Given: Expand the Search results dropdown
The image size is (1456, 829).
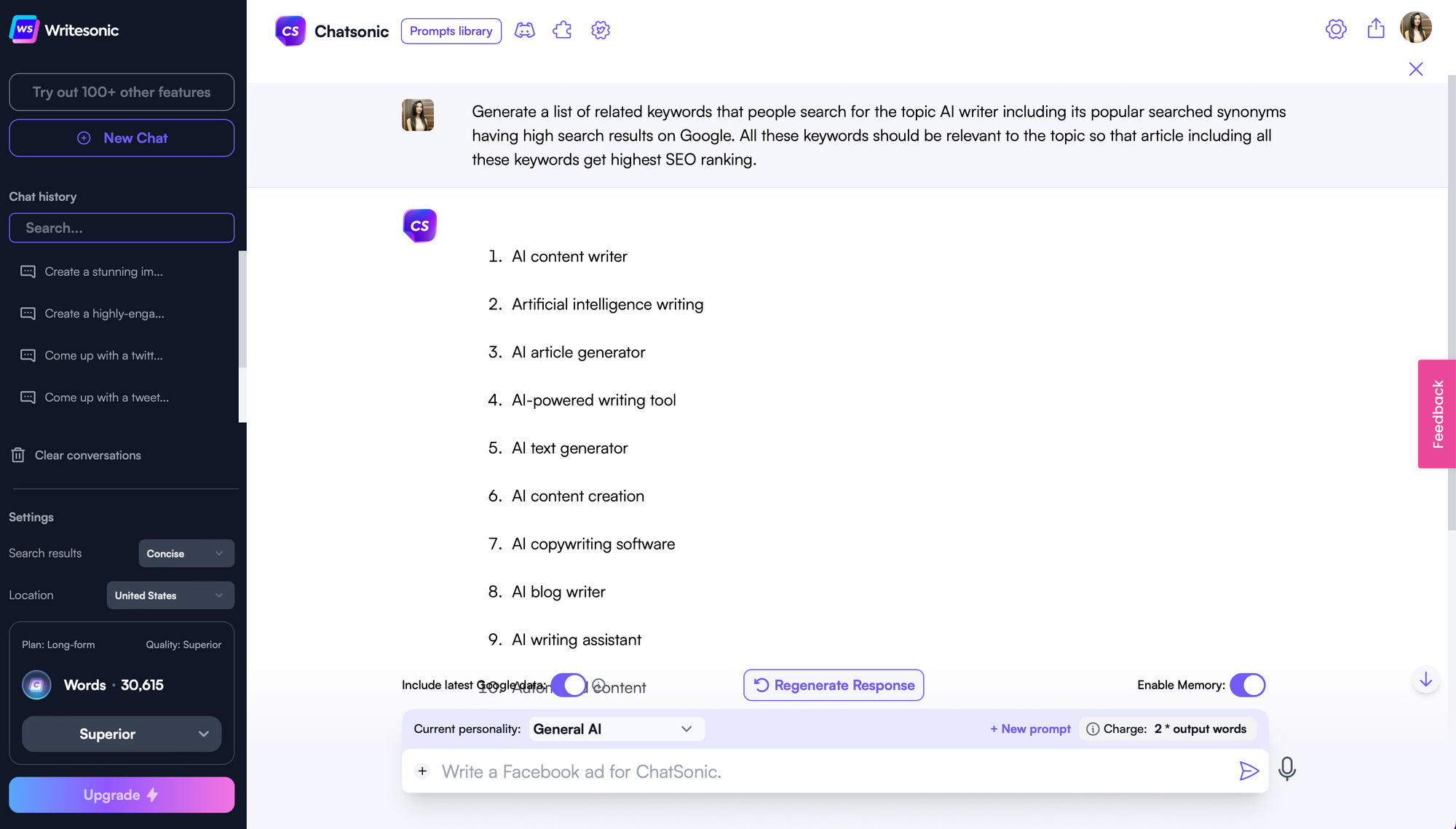Looking at the screenshot, I should (186, 553).
